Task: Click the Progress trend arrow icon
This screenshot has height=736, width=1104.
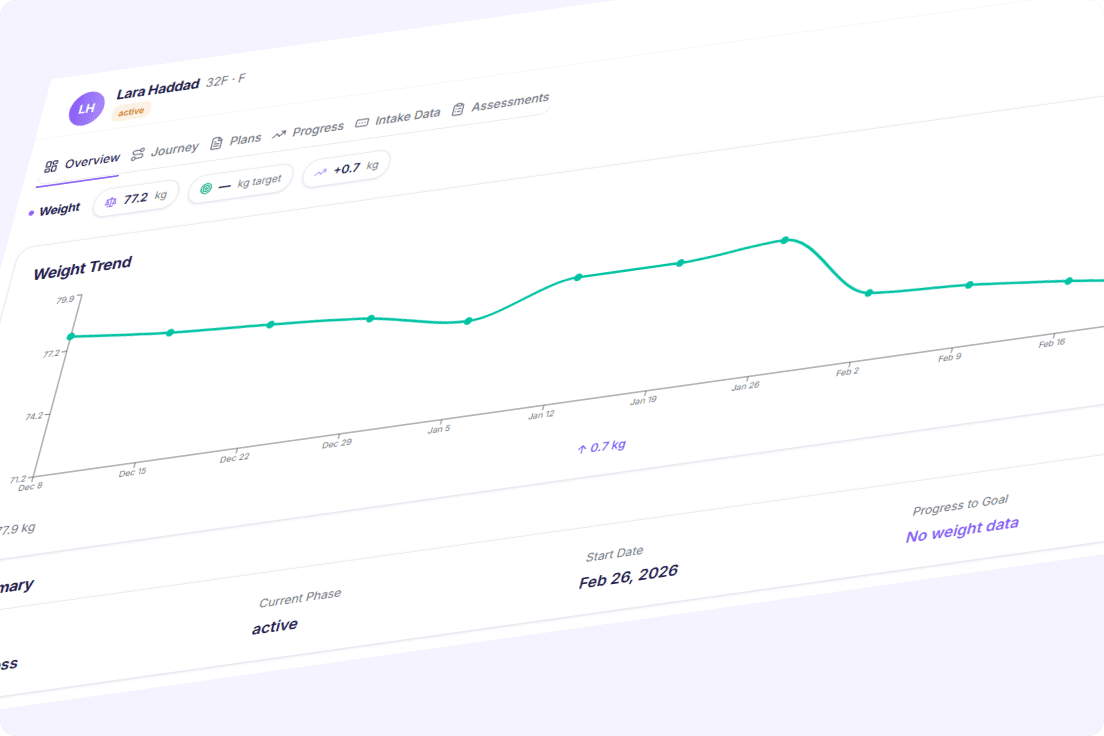Action: pyautogui.click(x=279, y=133)
